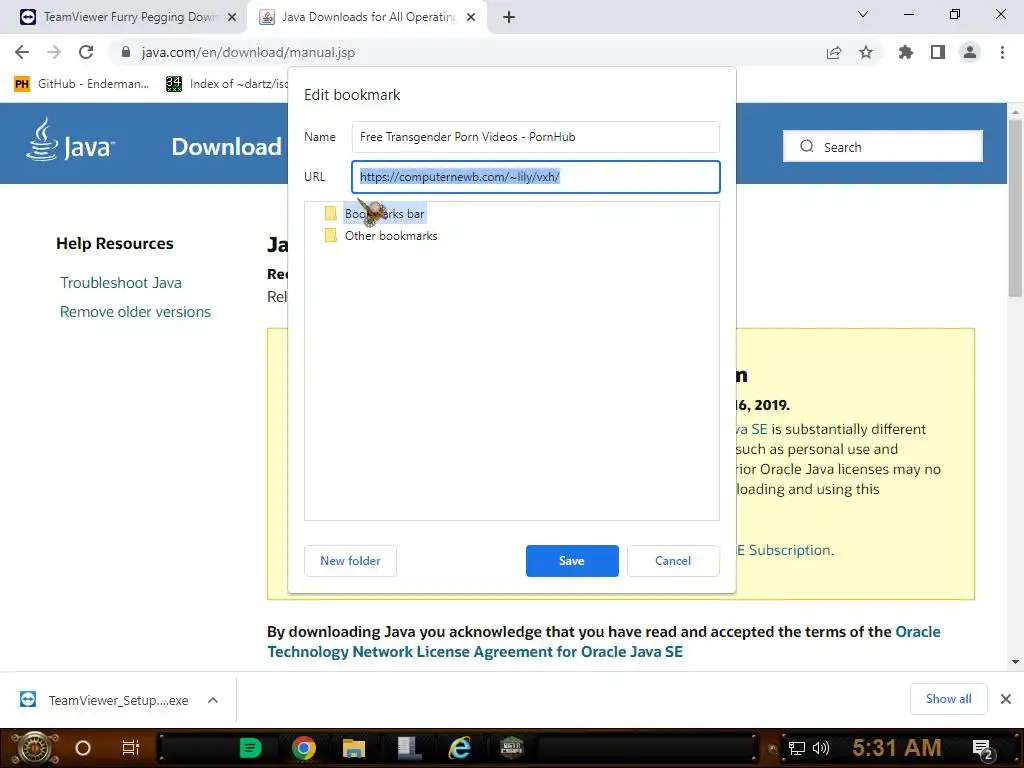Open GitHub - Enderman bookmark
The width and height of the screenshot is (1024, 768).
pos(82,84)
